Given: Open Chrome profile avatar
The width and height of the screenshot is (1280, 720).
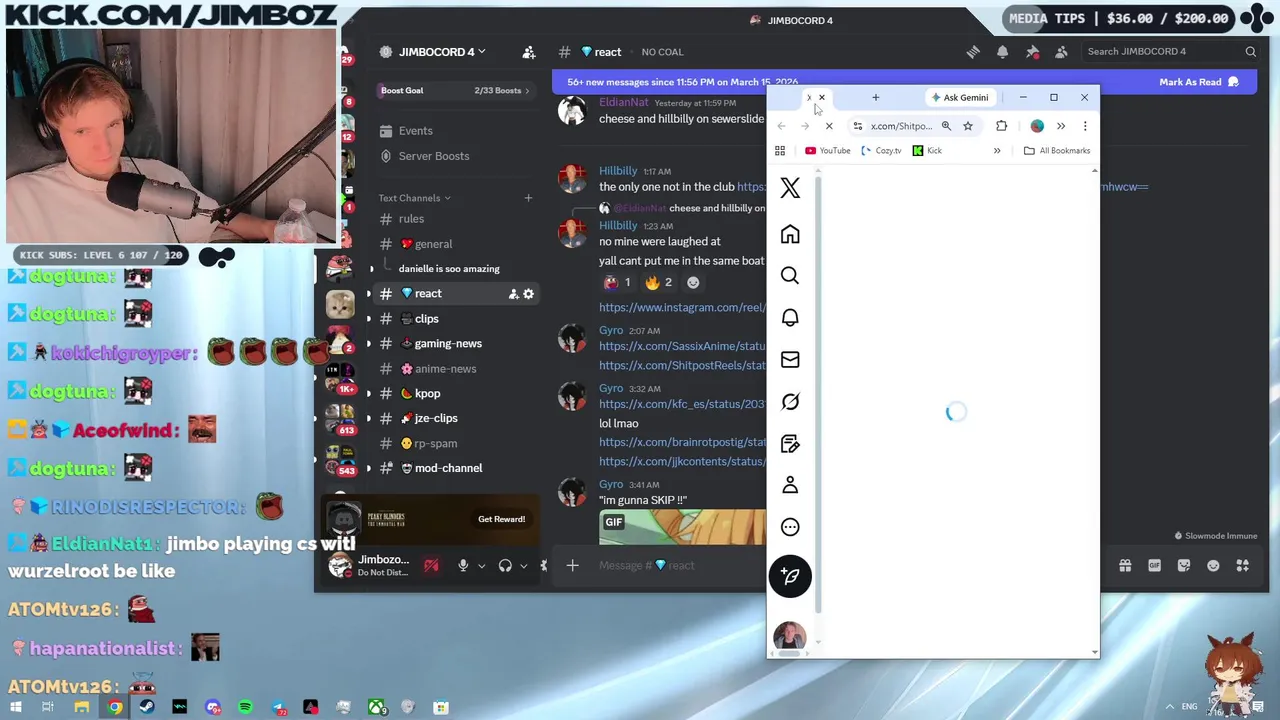Looking at the screenshot, I should [x=1037, y=126].
